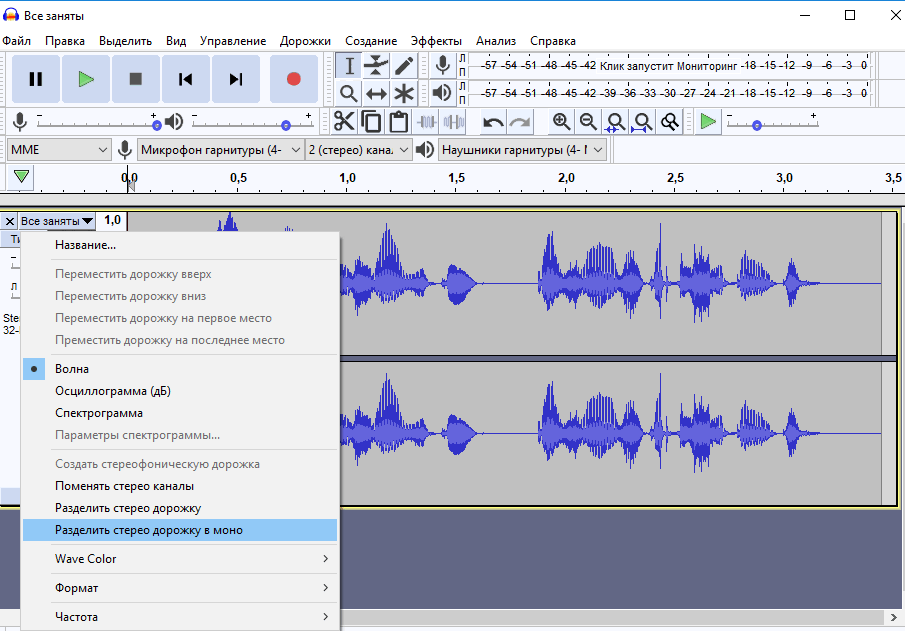Click the timeline options green triangle

pyautogui.click(x=21, y=177)
